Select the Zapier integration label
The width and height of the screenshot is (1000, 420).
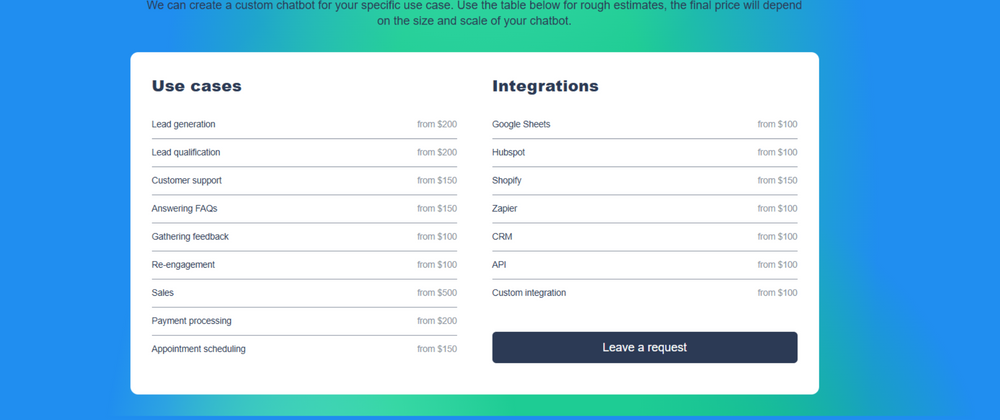[505, 208]
